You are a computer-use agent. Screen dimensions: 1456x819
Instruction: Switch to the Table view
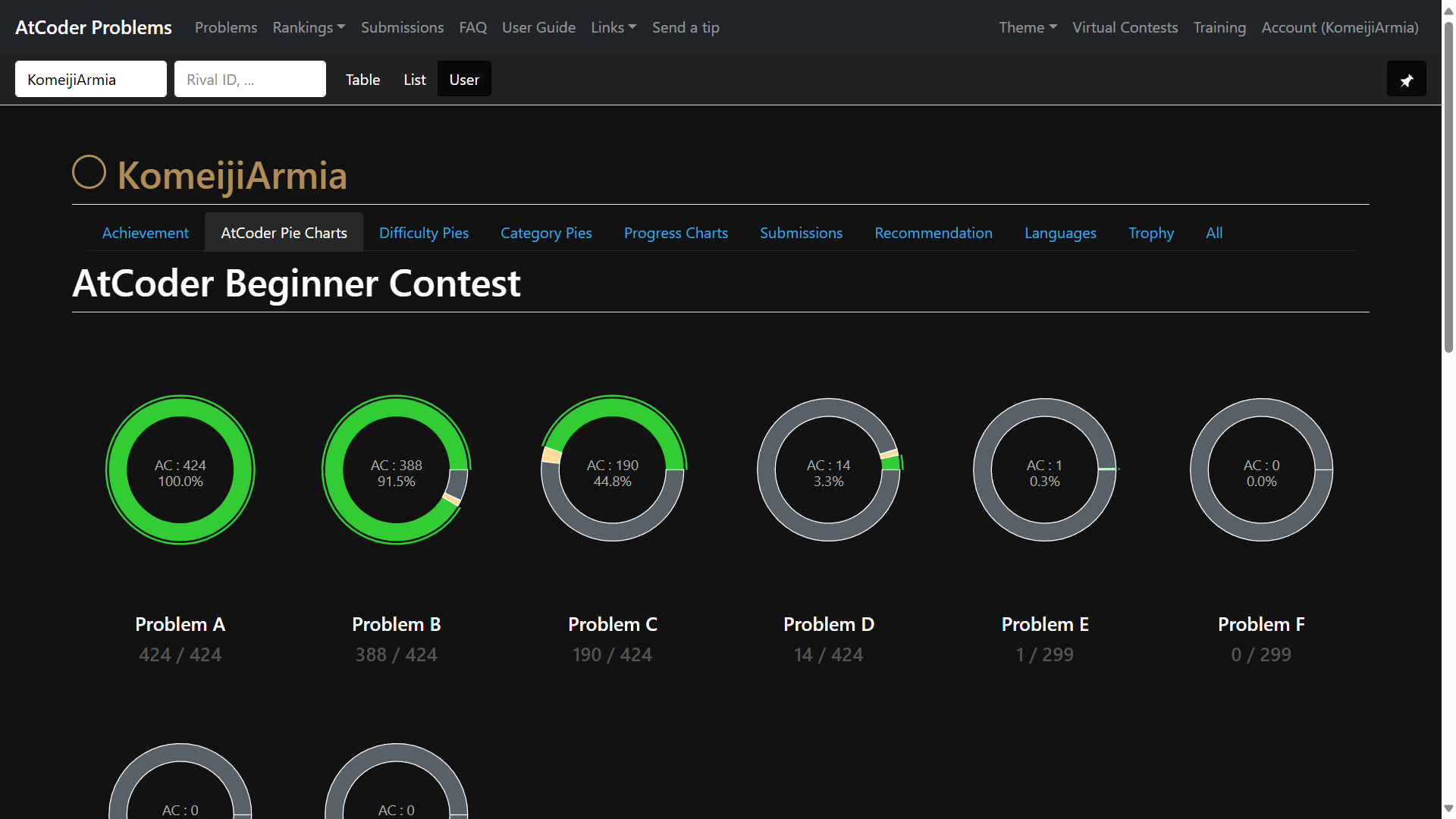click(x=362, y=80)
